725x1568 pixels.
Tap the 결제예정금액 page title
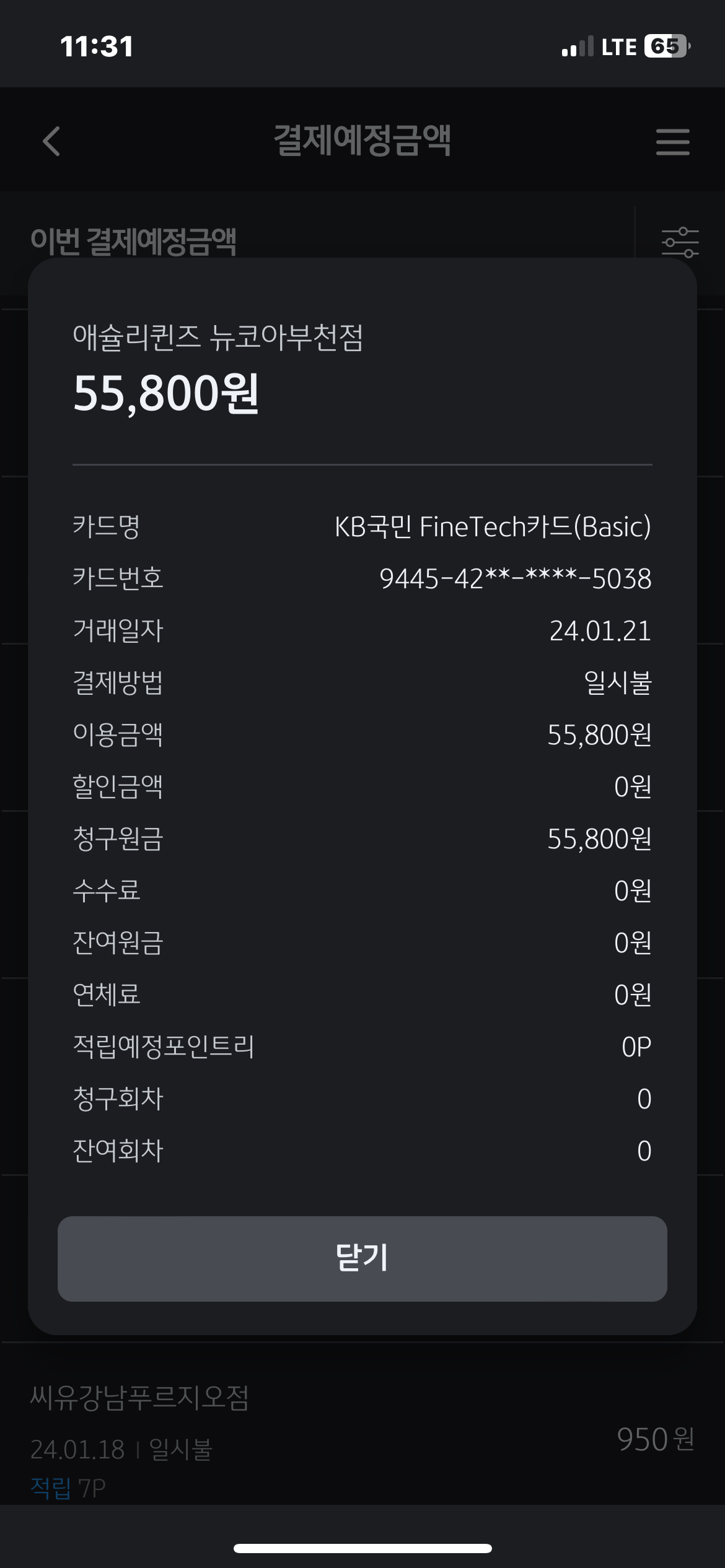tap(362, 141)
